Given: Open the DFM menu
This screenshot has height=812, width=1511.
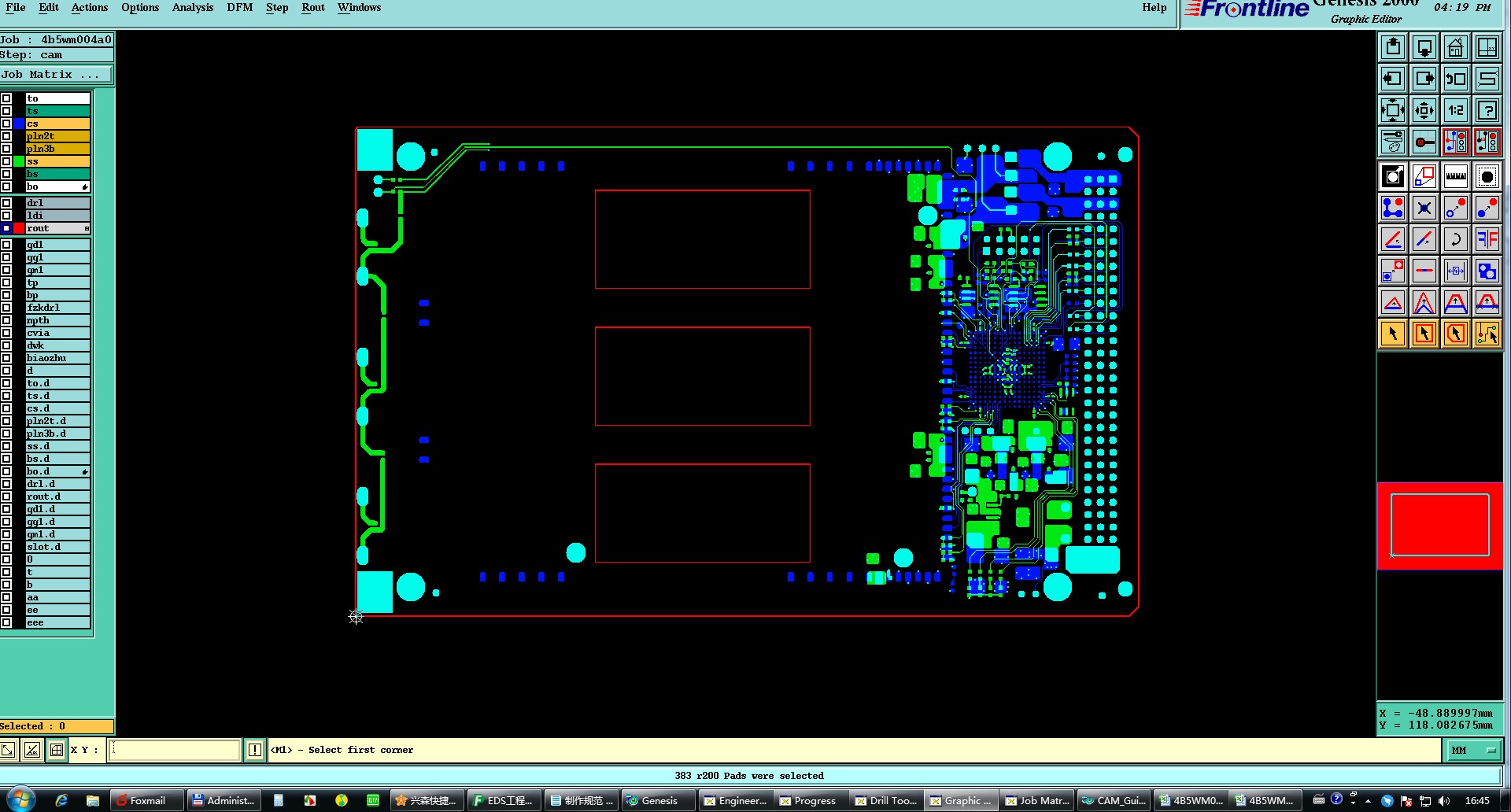Looking at the screenshot, I should [x=240, y=8].
